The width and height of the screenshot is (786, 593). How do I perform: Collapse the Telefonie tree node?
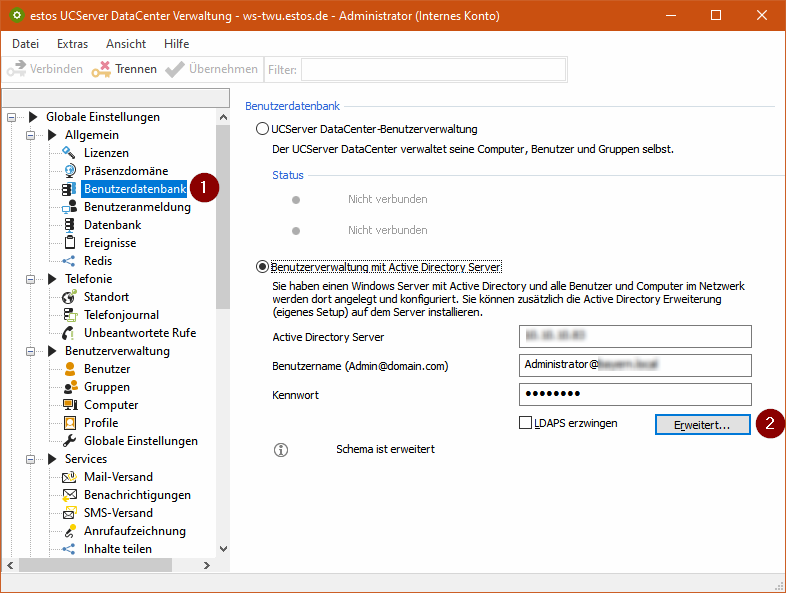(x=31, y=279)
